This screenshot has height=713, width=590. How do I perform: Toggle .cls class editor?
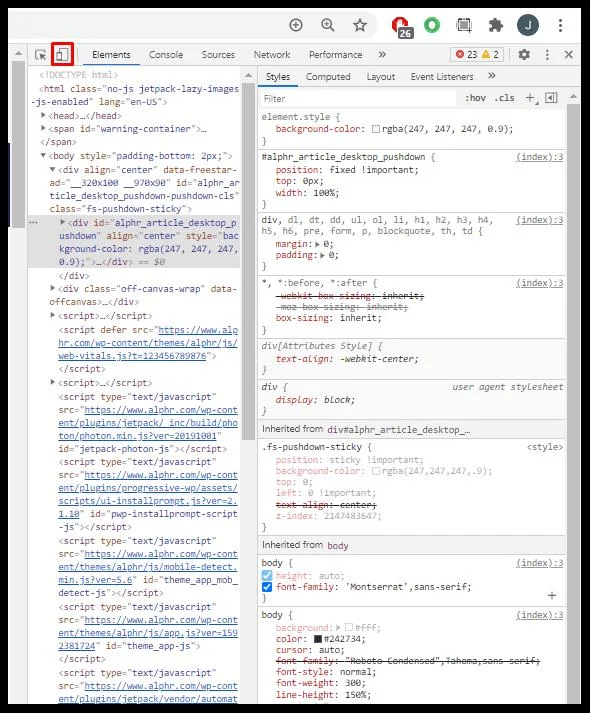pyautogui.click(x=505, y=98)
